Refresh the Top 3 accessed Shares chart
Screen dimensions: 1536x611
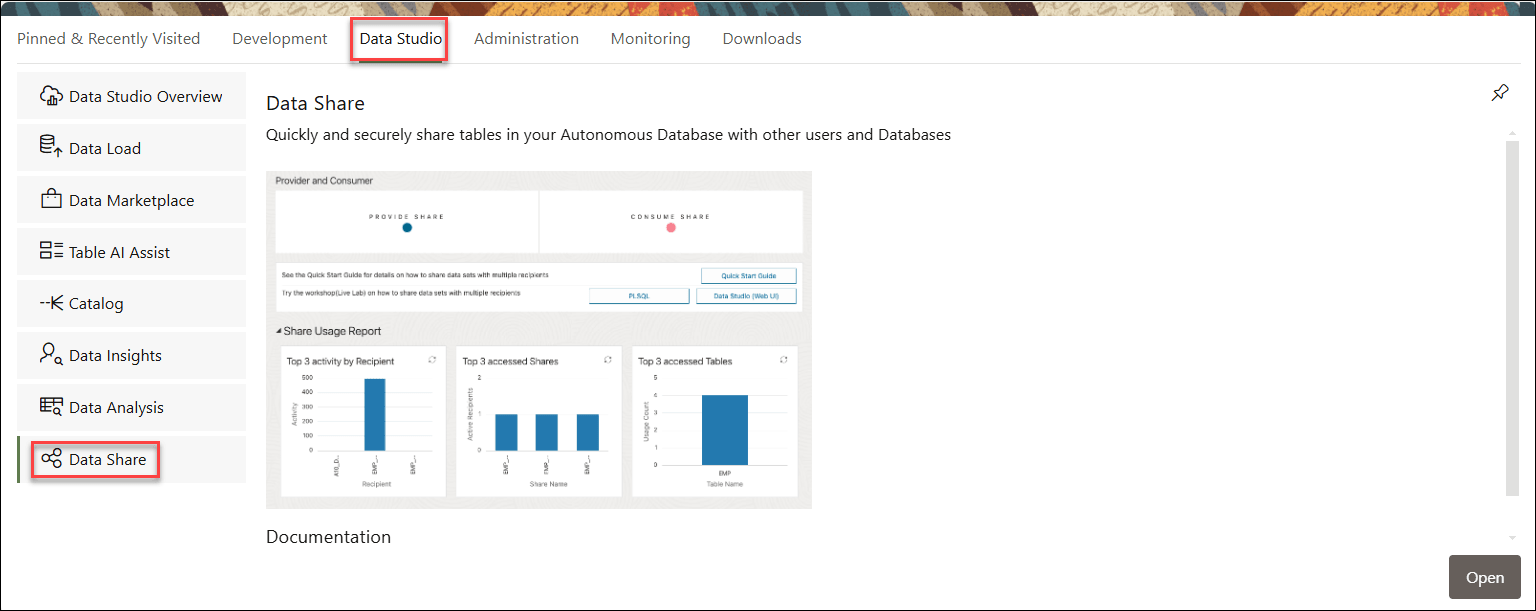click(x=609, y=359)
